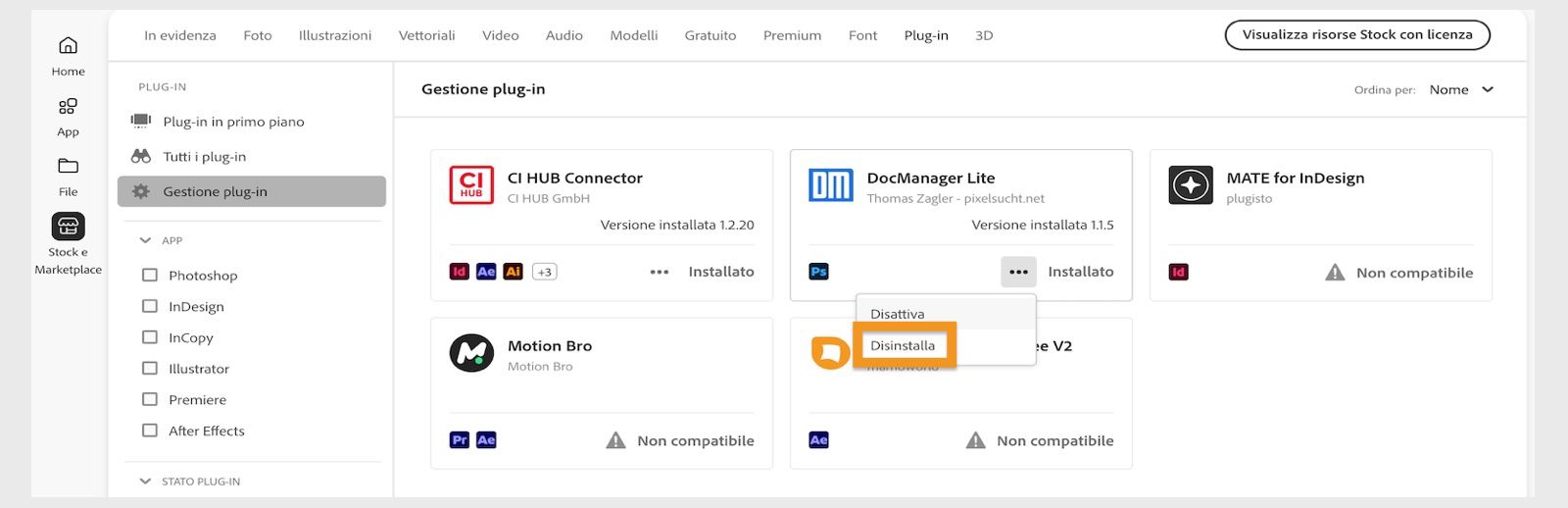Check the Illustrator filter checkbox

click(150, 369)
